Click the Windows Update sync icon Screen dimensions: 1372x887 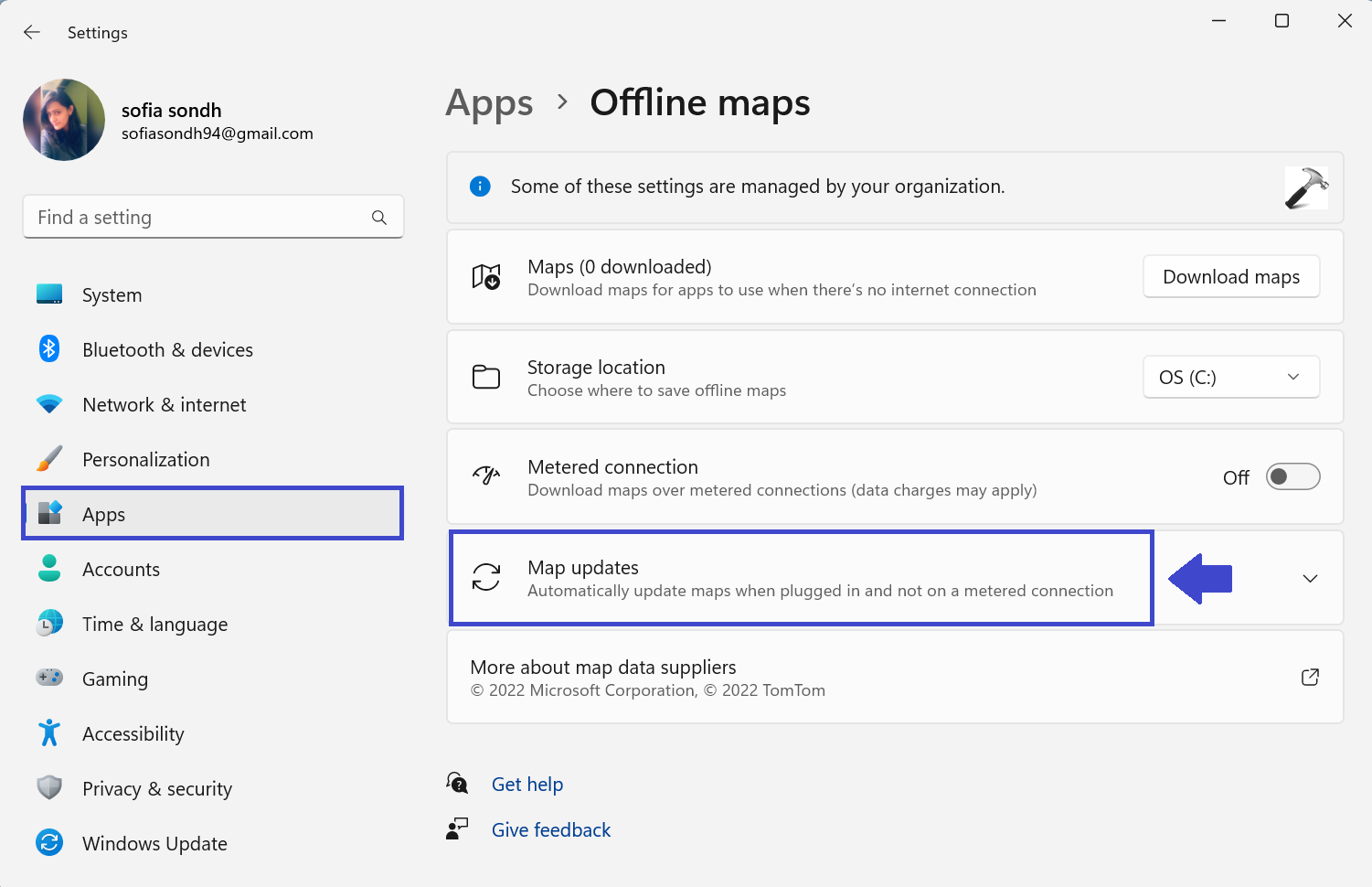[x=49, y=843]
